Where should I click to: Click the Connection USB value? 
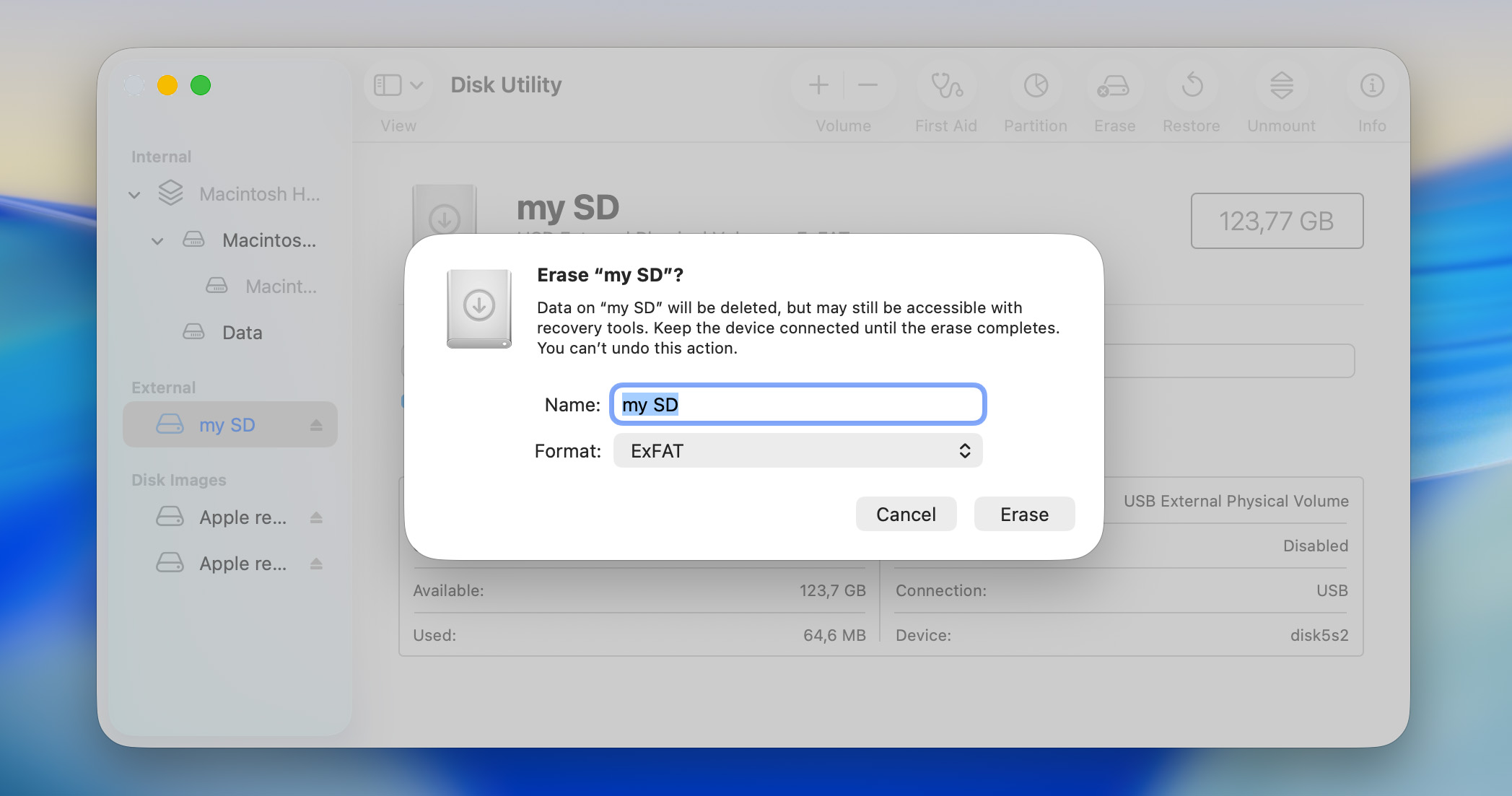point(1332,590)
